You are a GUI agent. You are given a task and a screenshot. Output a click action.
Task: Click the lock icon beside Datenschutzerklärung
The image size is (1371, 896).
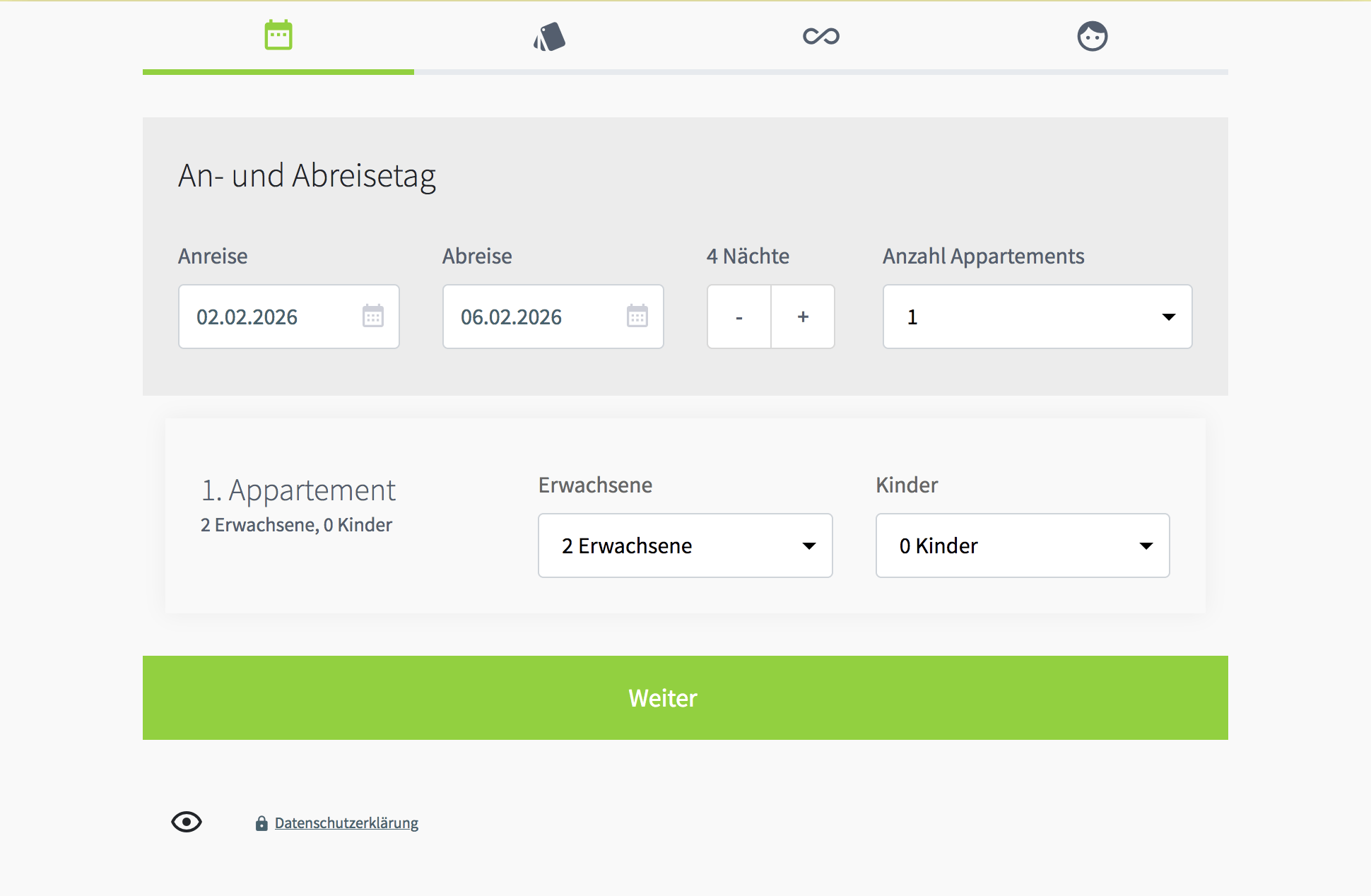[261, 823]
